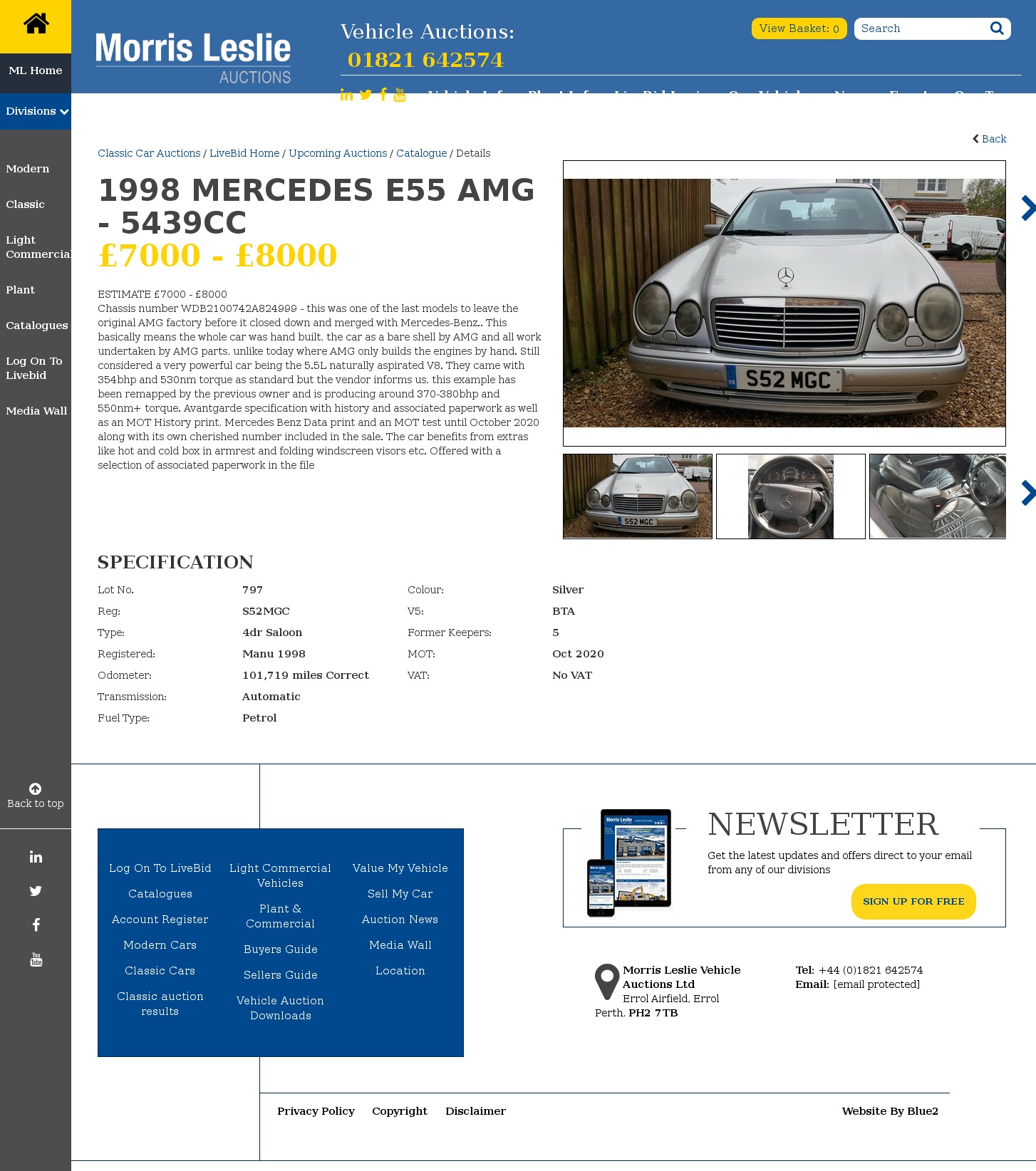Open ML Home menu item

pyautogui.click(x=36, y=71)
